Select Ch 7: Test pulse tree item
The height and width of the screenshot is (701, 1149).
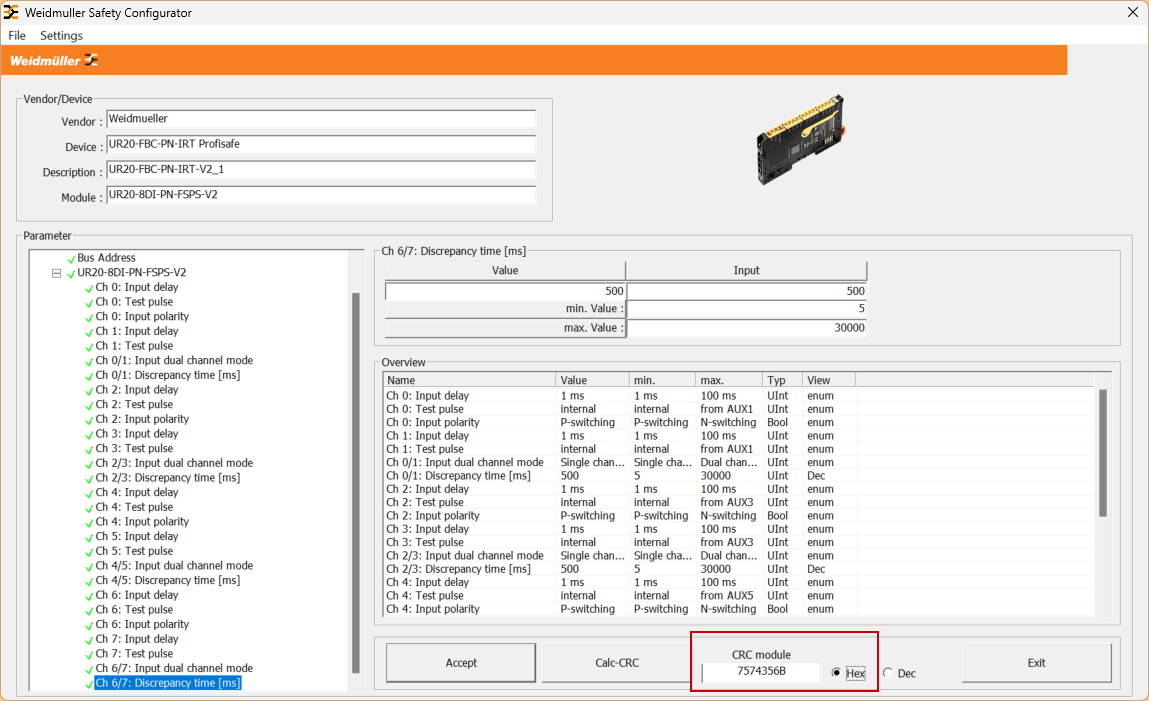[x=134, y=653]
